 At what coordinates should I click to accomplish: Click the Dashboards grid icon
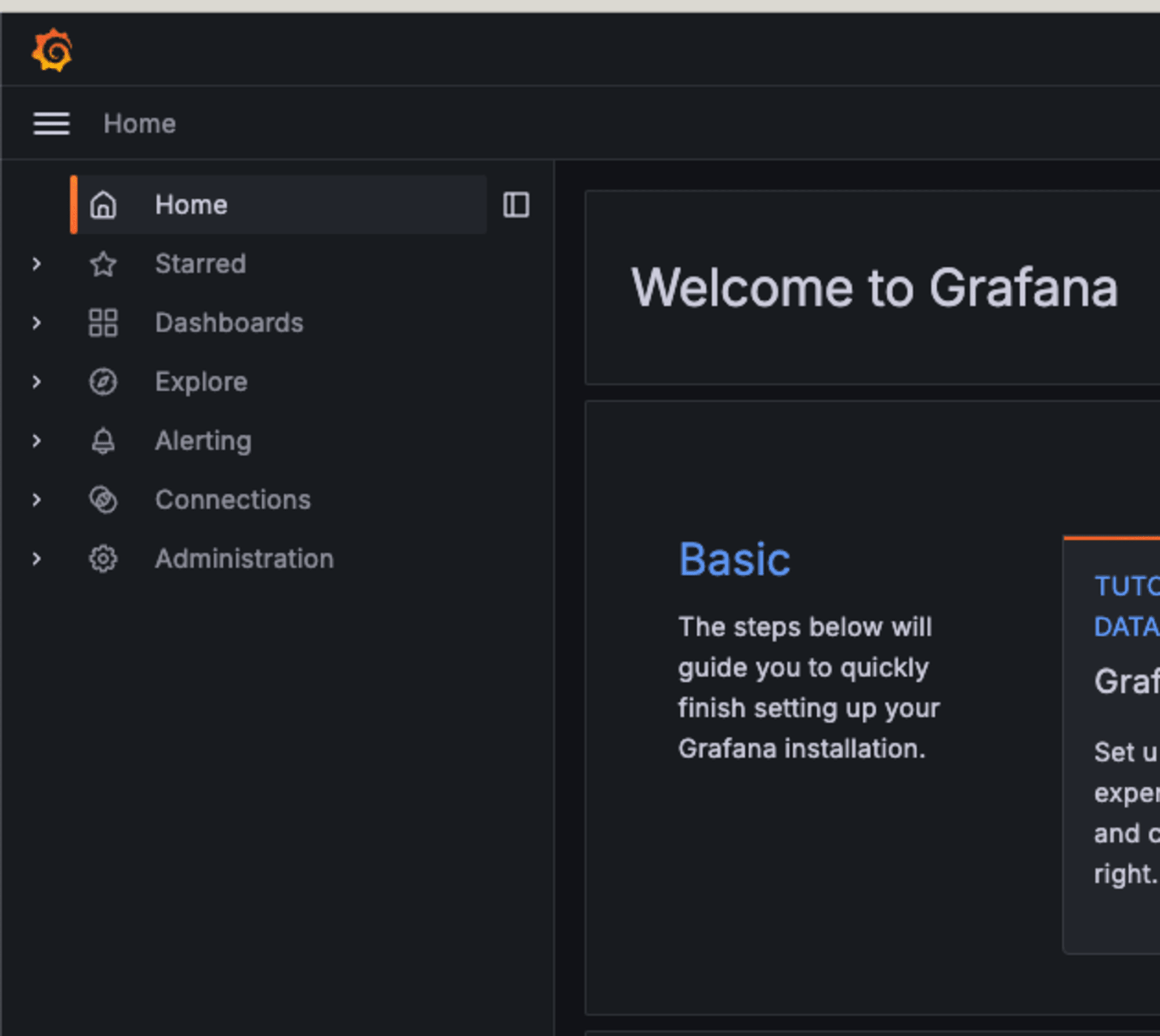103,323
